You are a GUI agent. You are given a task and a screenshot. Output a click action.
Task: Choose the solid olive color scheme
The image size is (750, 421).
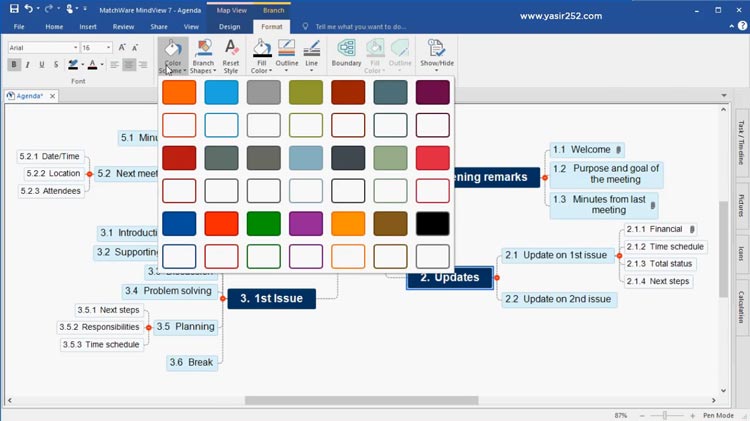point(306,92)
